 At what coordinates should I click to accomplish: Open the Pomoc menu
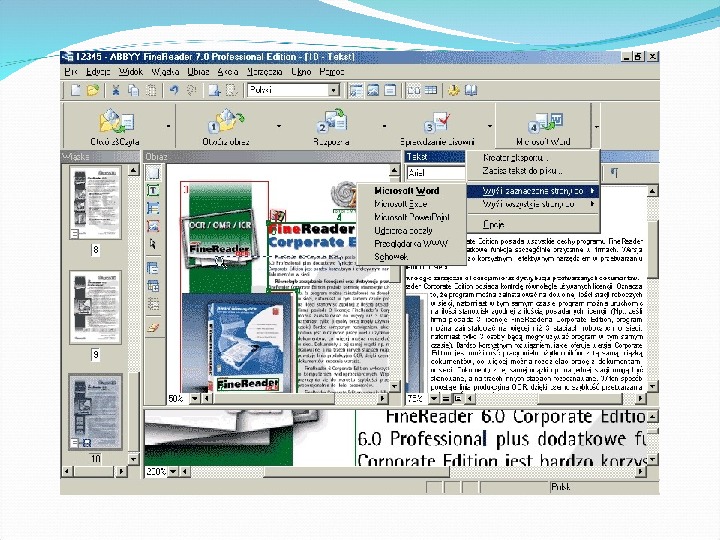[x=332, y=72]
